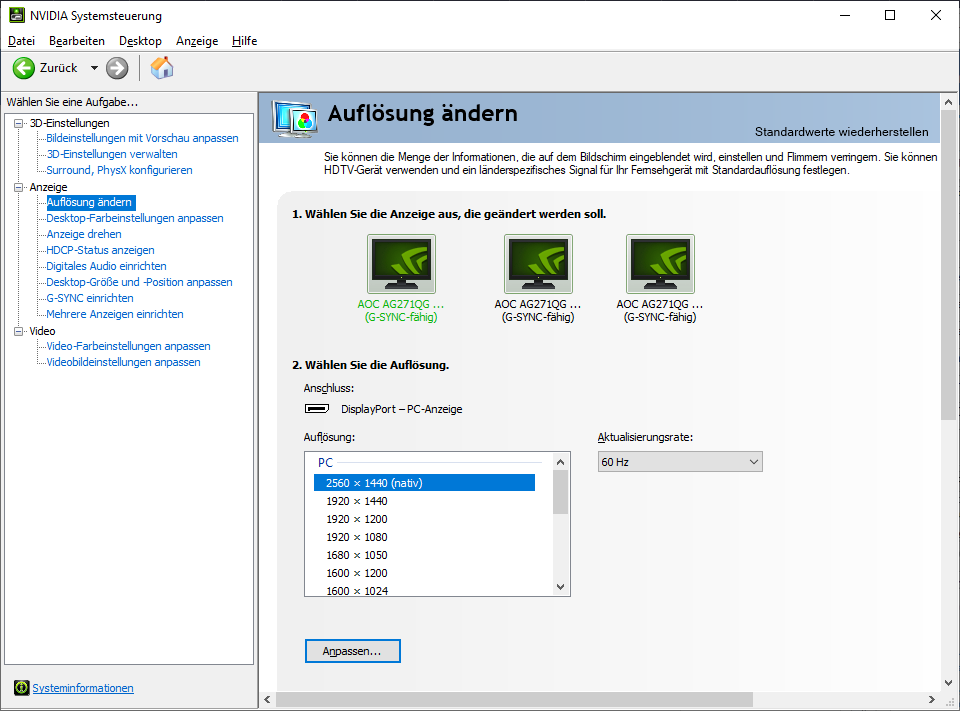960x711 pixels.
Task: Select resolution 2560 × 1440 (nativ)
Action: point(424,483)
